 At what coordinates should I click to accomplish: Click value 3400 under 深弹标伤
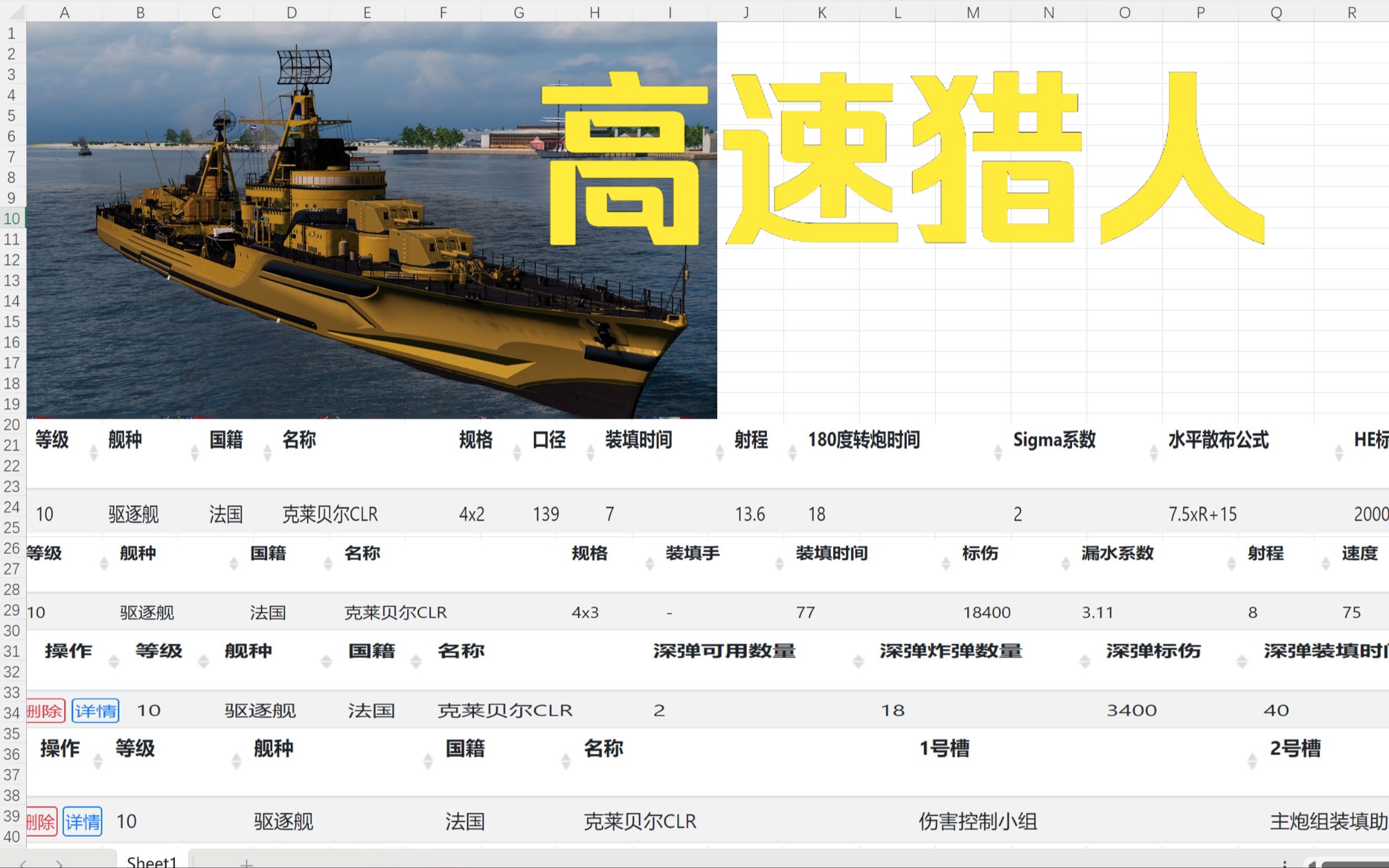[x=1132, y=711]
